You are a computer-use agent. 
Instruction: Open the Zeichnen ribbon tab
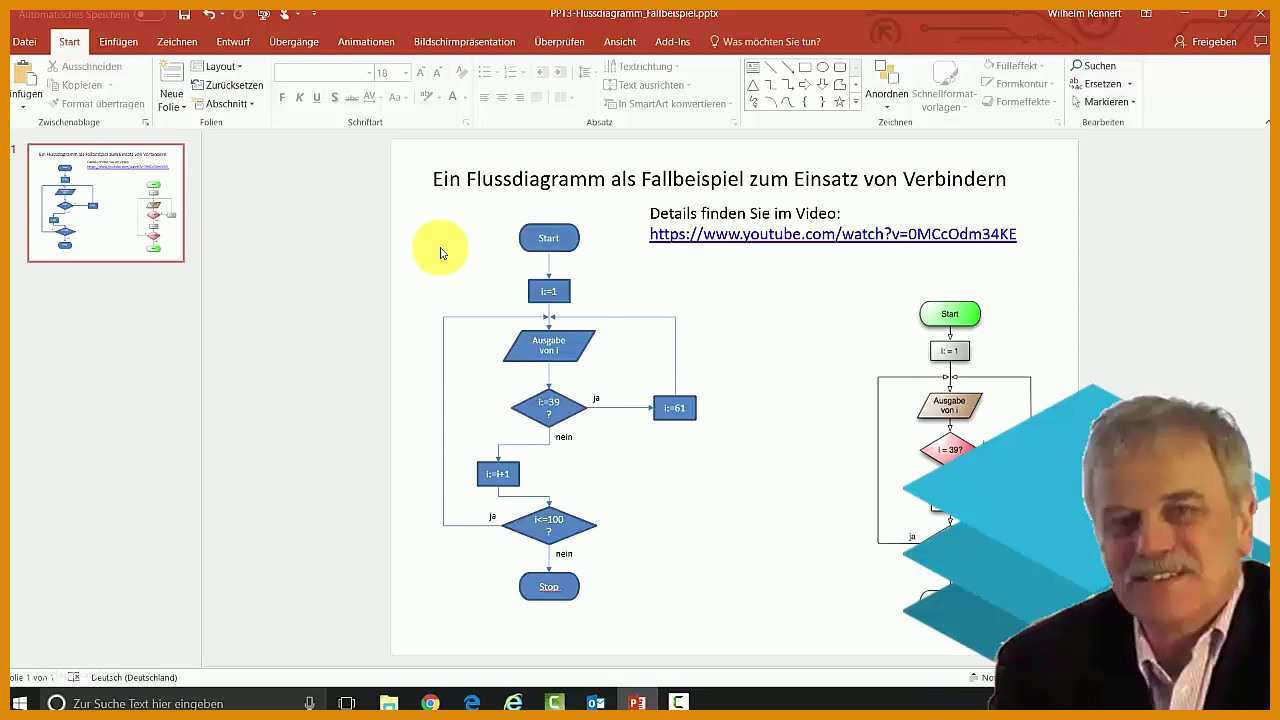click(x=177, y=42)
